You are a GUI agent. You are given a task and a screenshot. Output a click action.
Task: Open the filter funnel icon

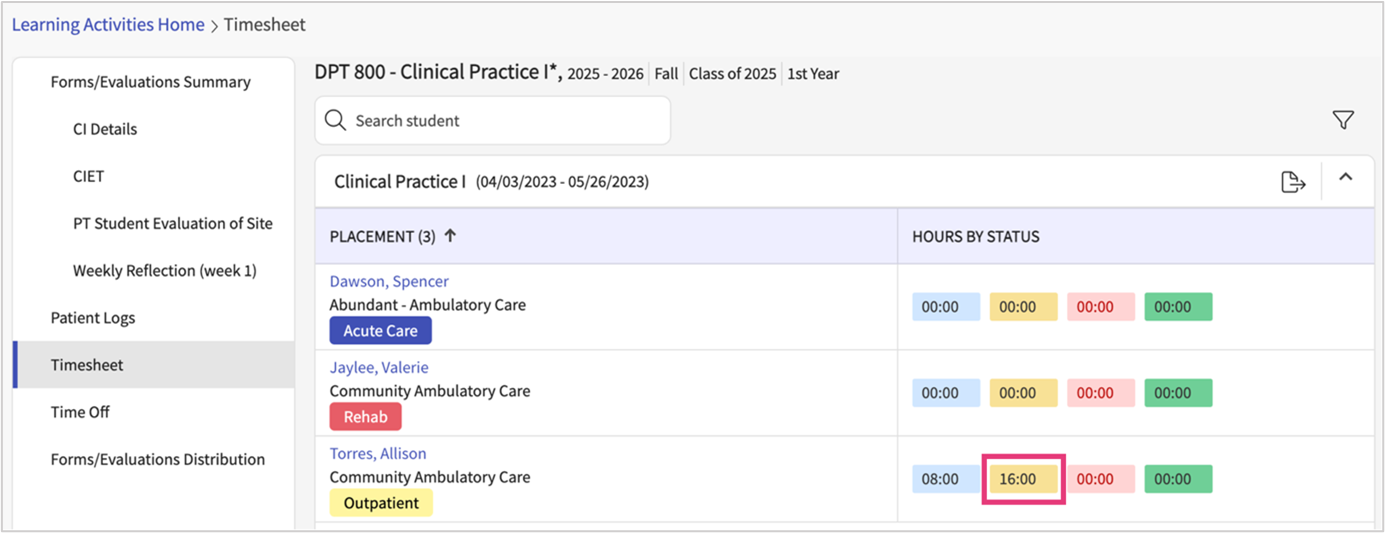click(1343, 121)
